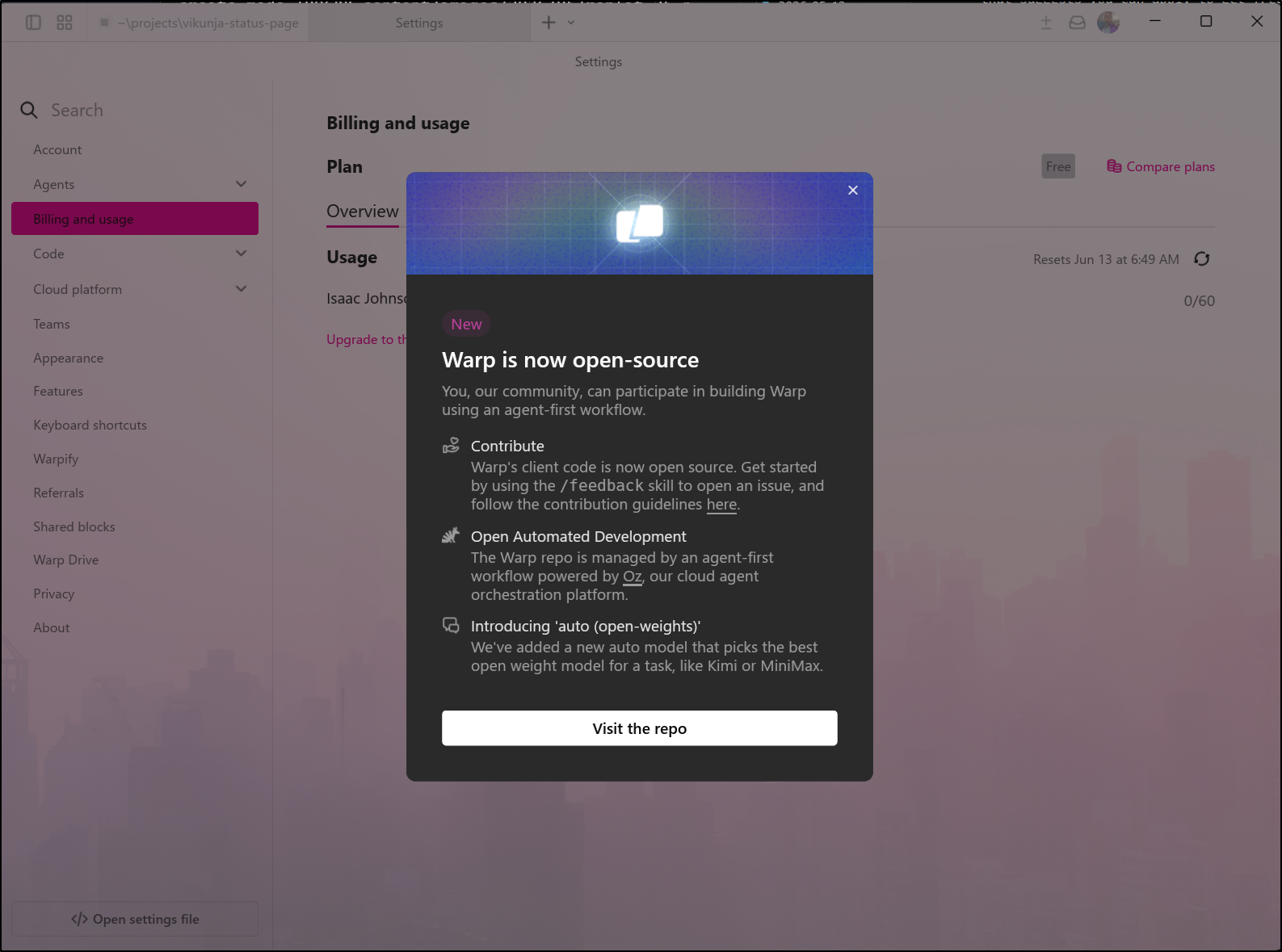
Task: Open the new tab options chevron
Action: point(571,23)
